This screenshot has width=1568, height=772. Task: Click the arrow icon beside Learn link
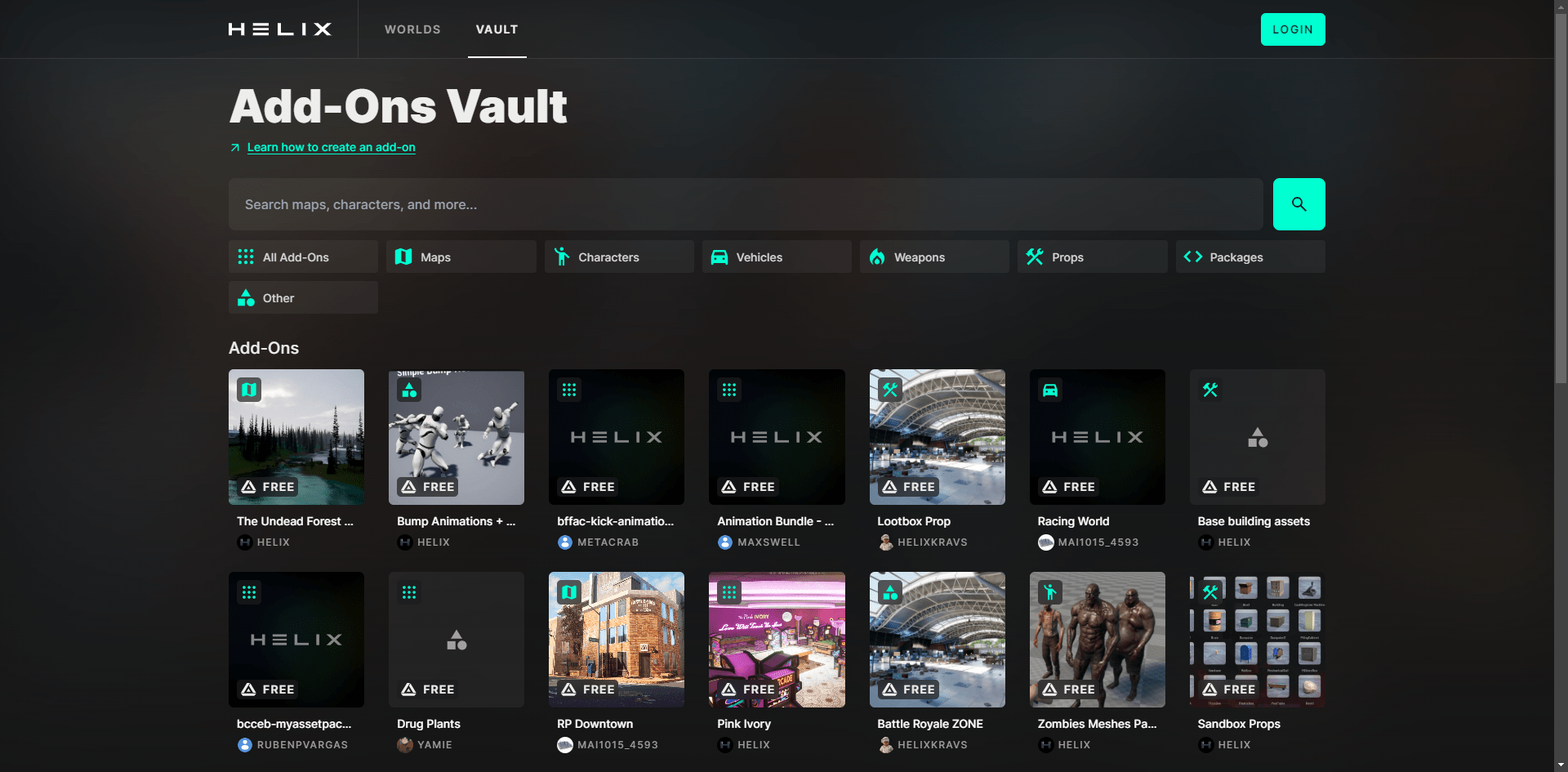point(235,148)
